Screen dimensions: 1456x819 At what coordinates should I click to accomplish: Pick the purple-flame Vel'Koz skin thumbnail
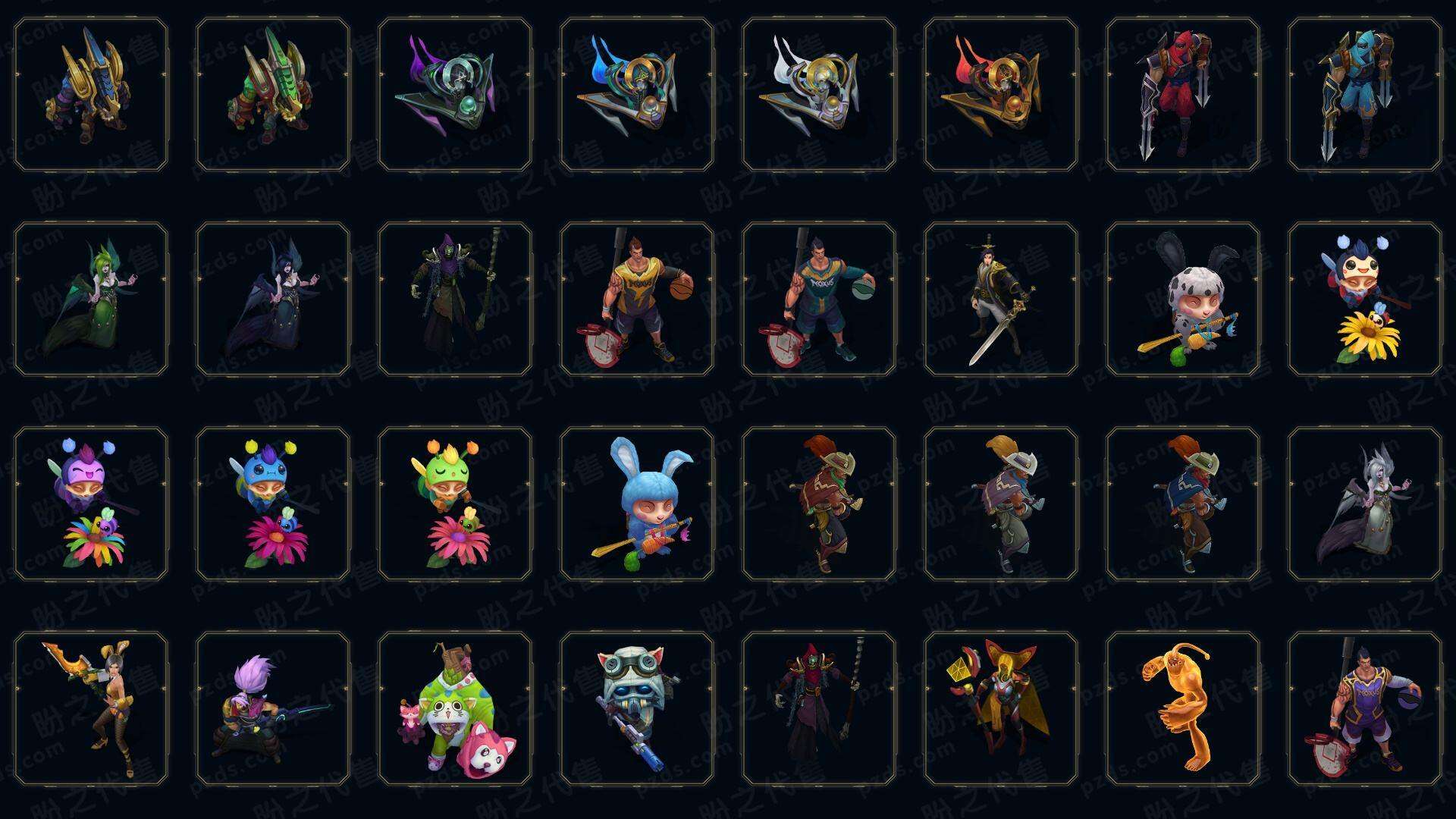[x=455, y=94]
